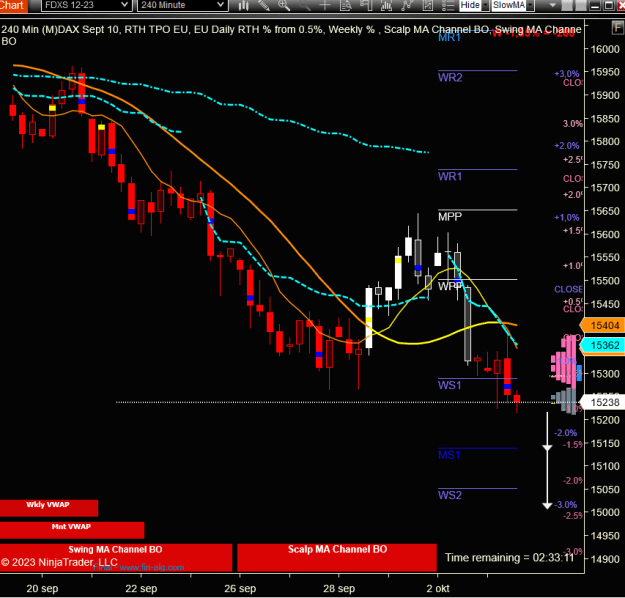
Task: Click the white 15238 current price marker
Action: pos(603,402)
